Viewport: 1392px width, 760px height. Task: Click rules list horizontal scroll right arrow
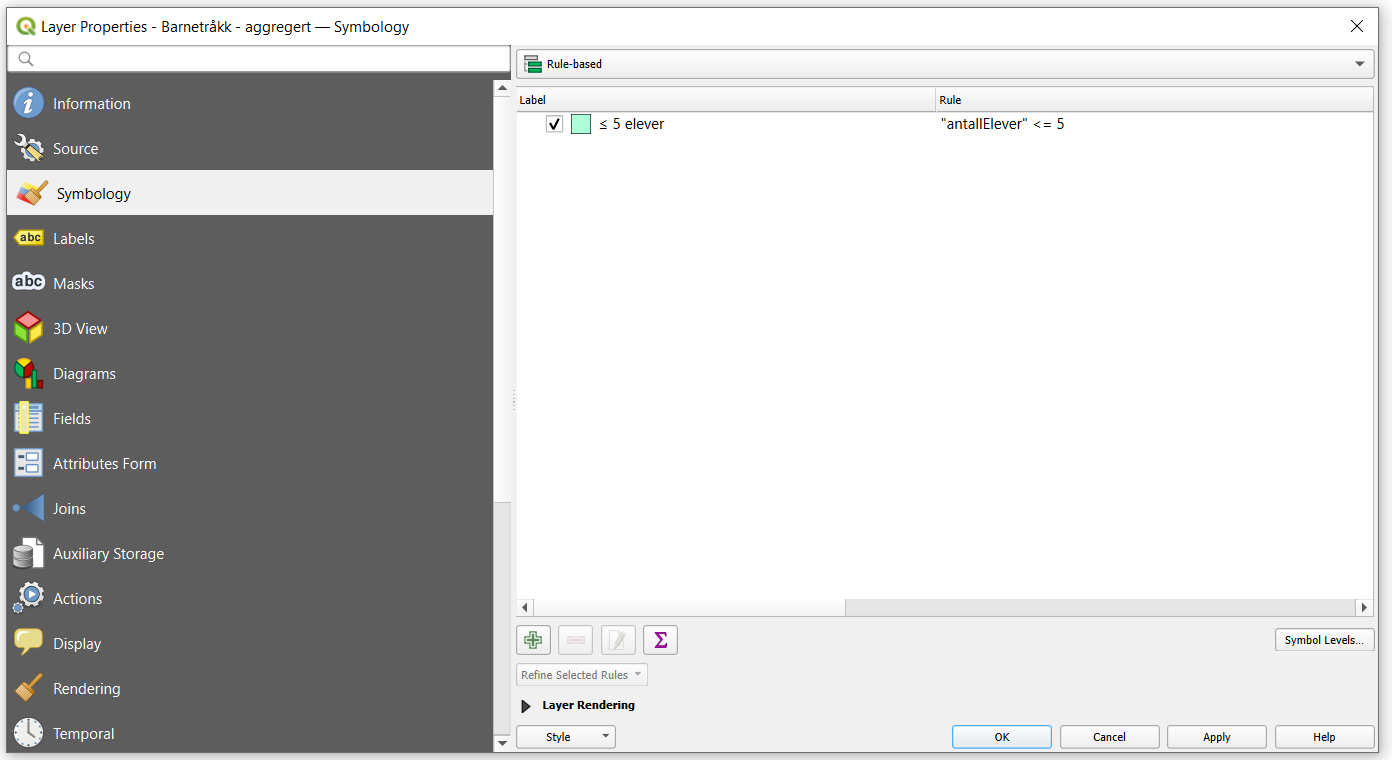pyautogui.click(x=1364, y=607)
